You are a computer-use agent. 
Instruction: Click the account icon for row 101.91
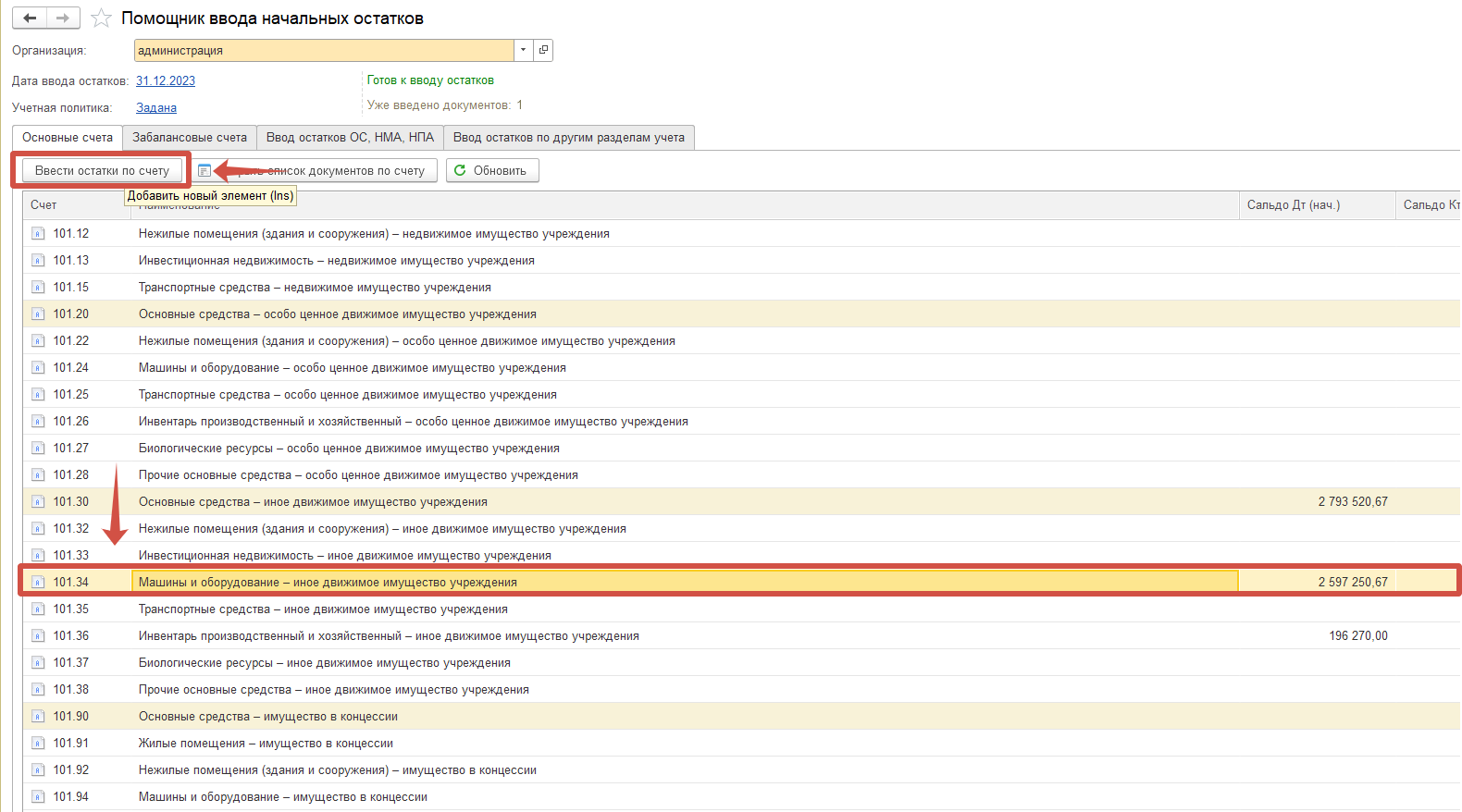(38, 744)
